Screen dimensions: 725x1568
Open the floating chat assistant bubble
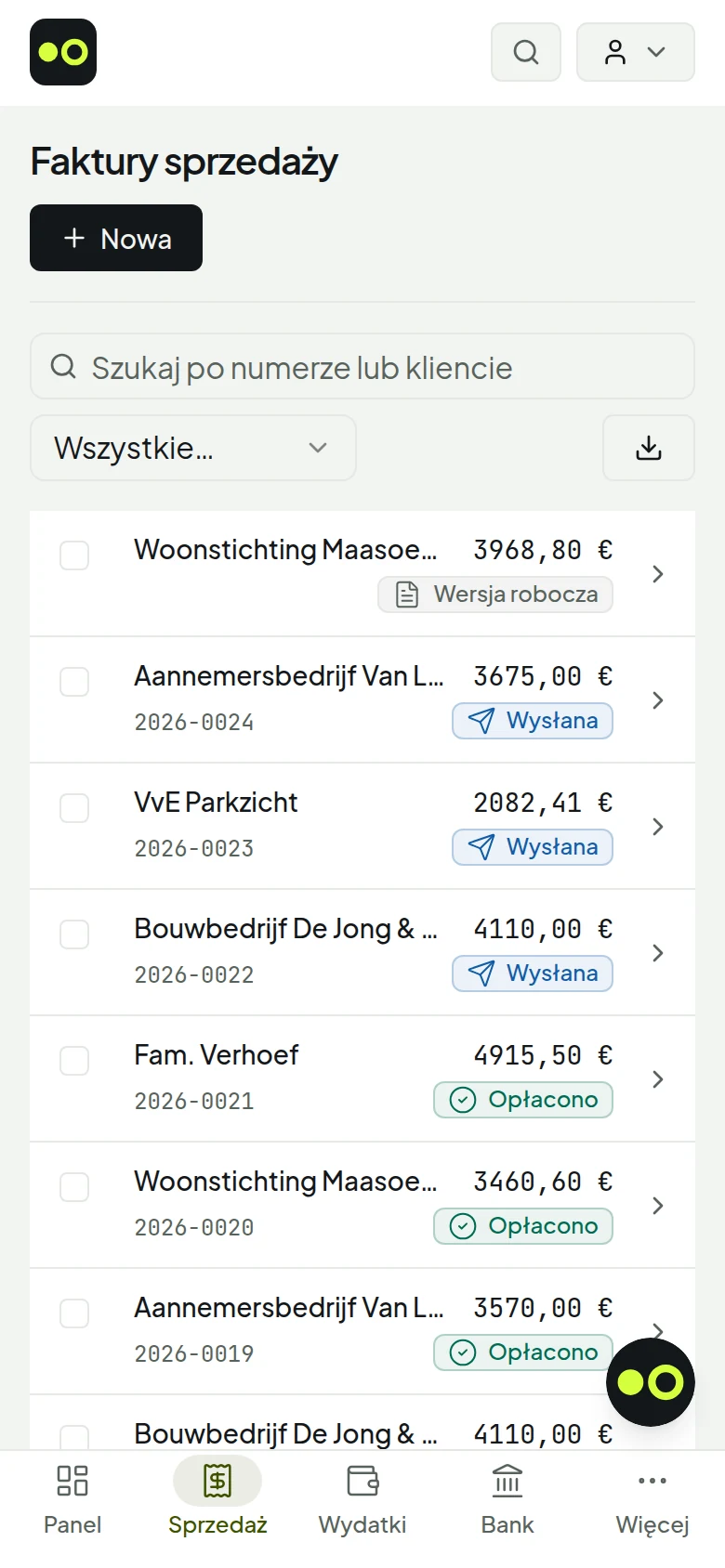(651, 1382)
